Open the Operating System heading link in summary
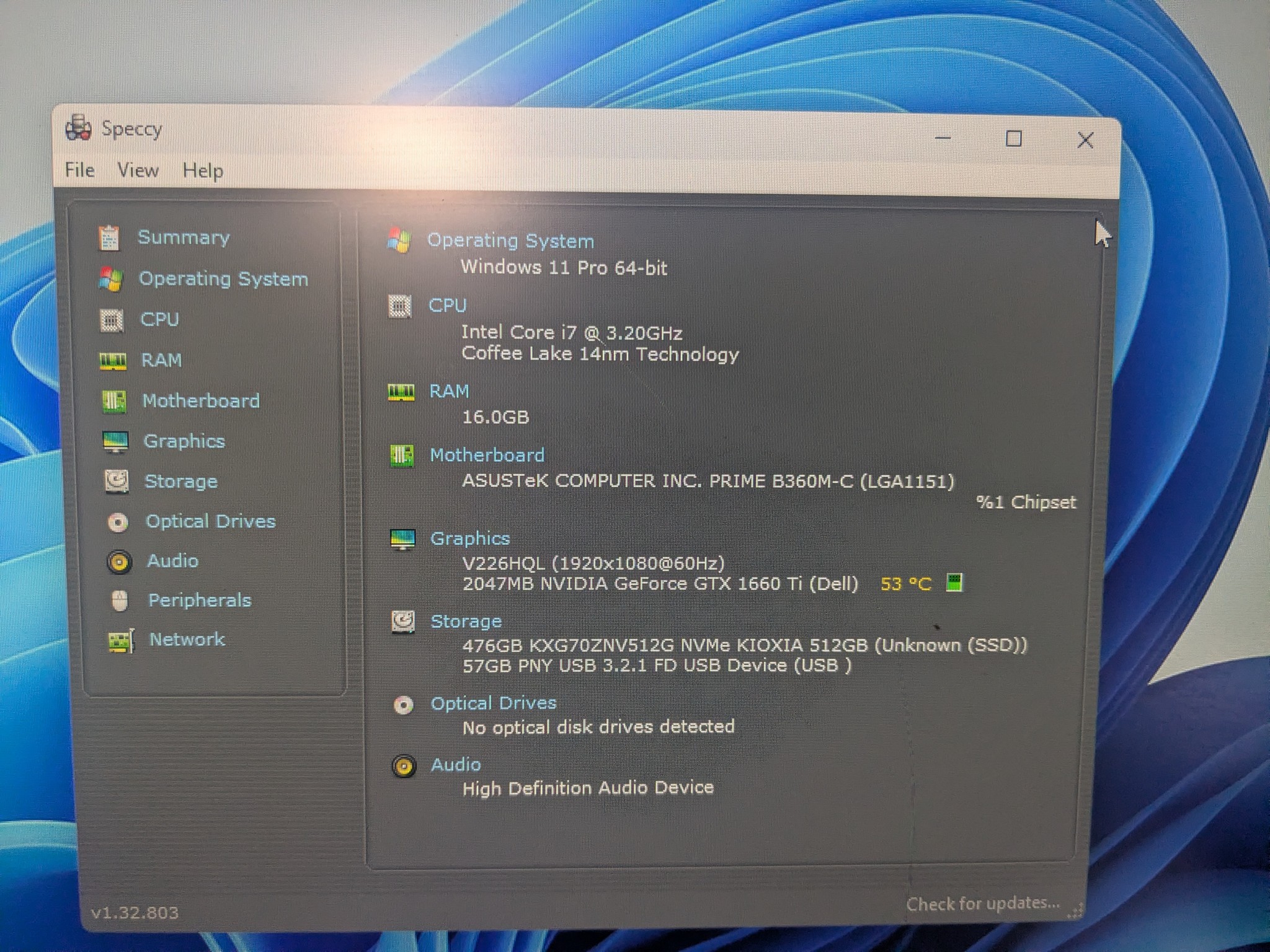 [x=510, y=240]
